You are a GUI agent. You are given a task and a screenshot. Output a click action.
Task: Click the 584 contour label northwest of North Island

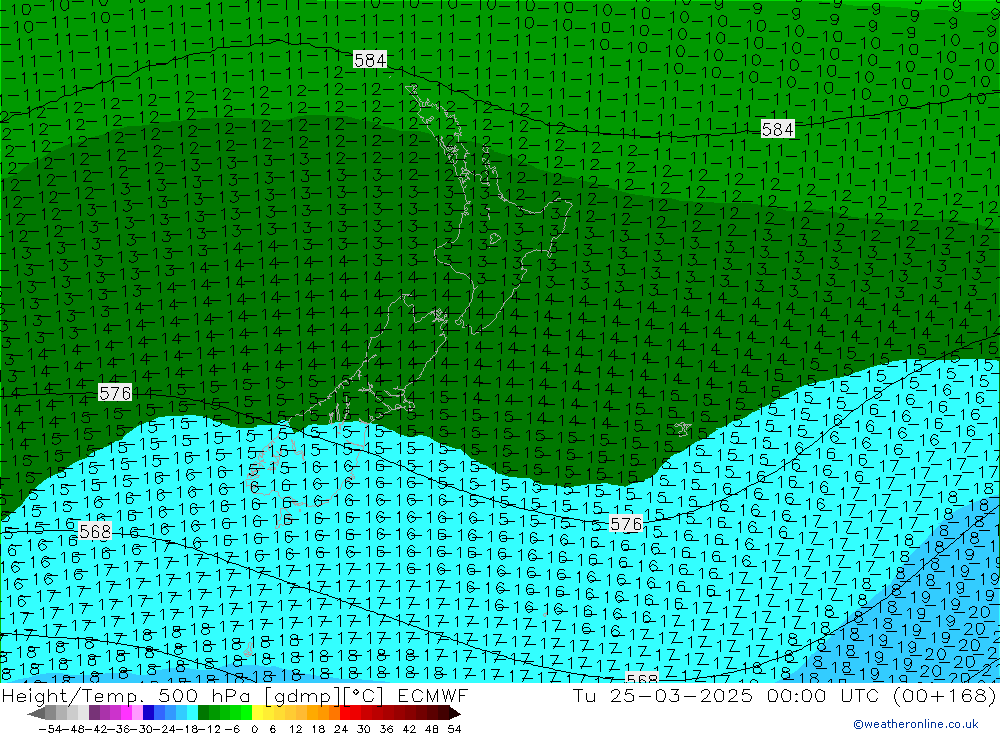click(x=370, y=60)
